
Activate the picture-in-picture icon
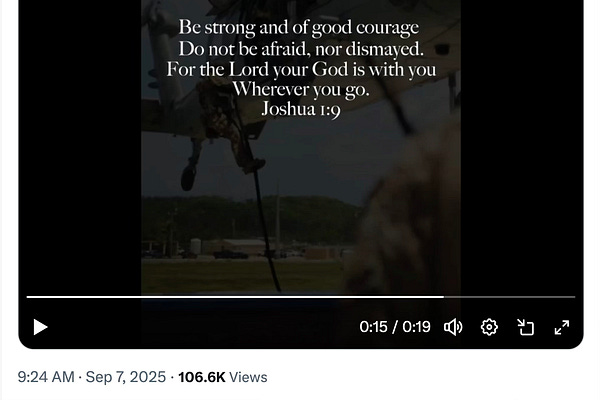pyautogui.click(x=525, y=327)
